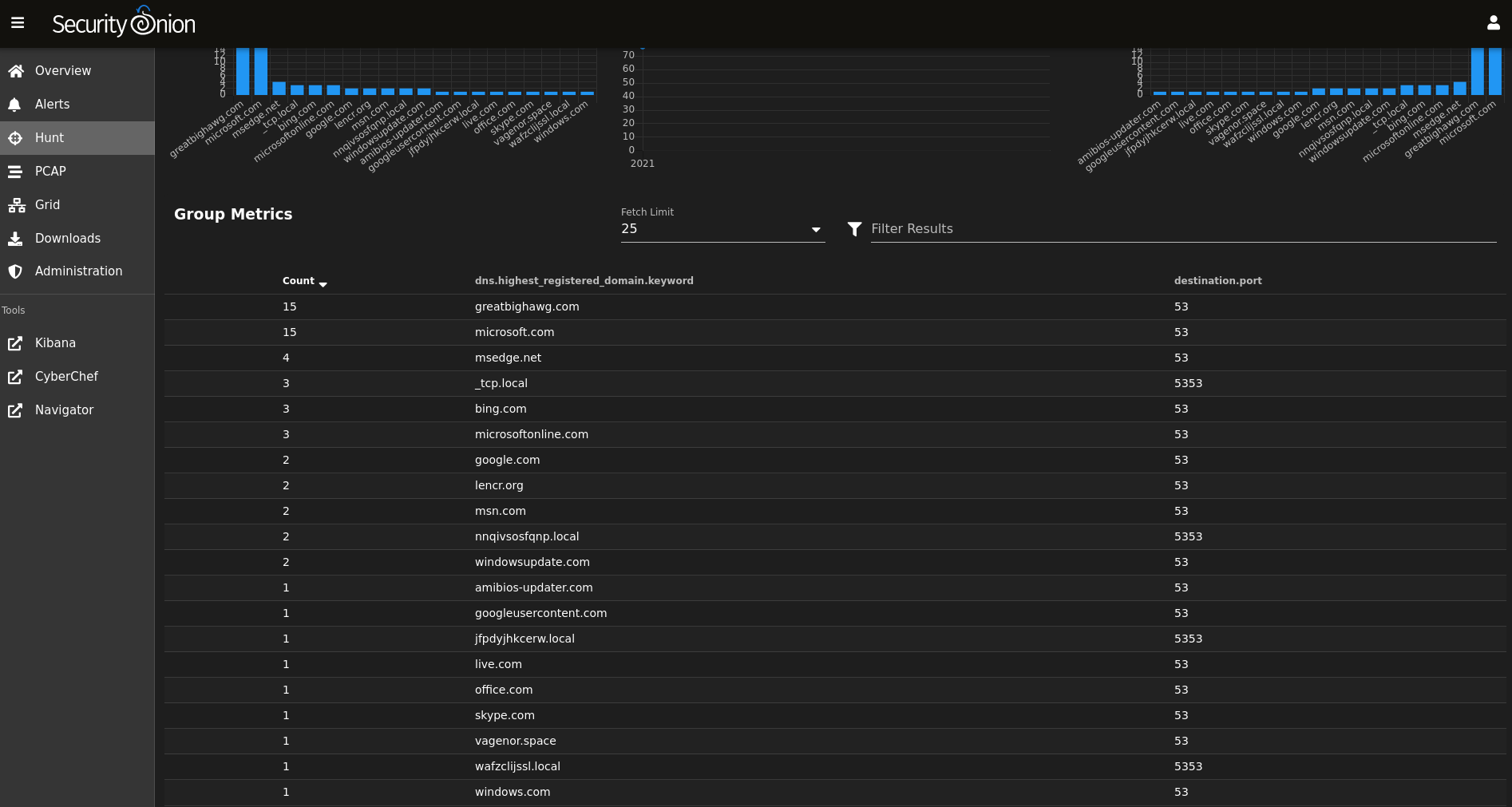Toggle the hamburger navigation menu
Screen dimensions: 1512x807
(x=18, y=23)
